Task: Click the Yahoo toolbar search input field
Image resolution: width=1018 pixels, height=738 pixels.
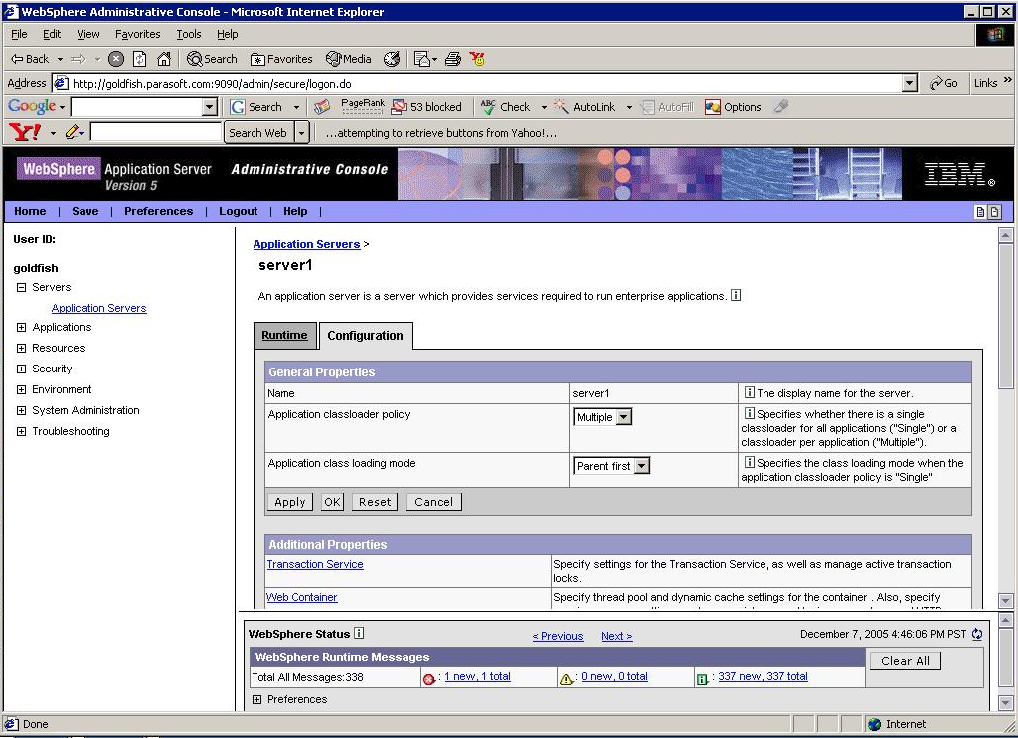Action: 156,132
